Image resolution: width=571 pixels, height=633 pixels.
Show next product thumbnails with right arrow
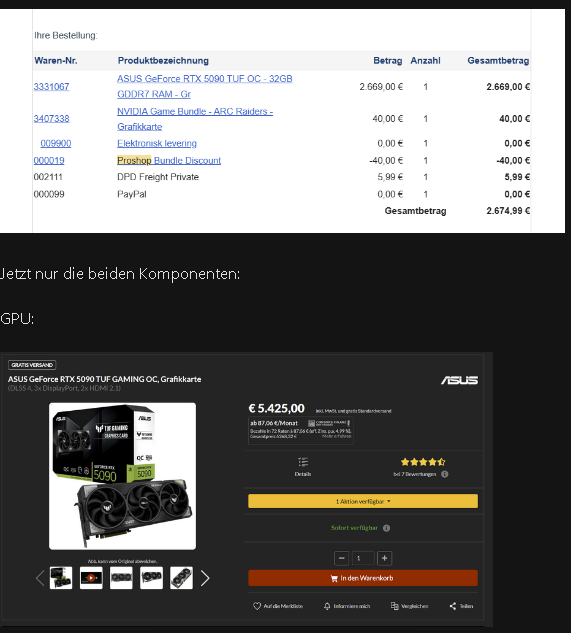(205, 578)
